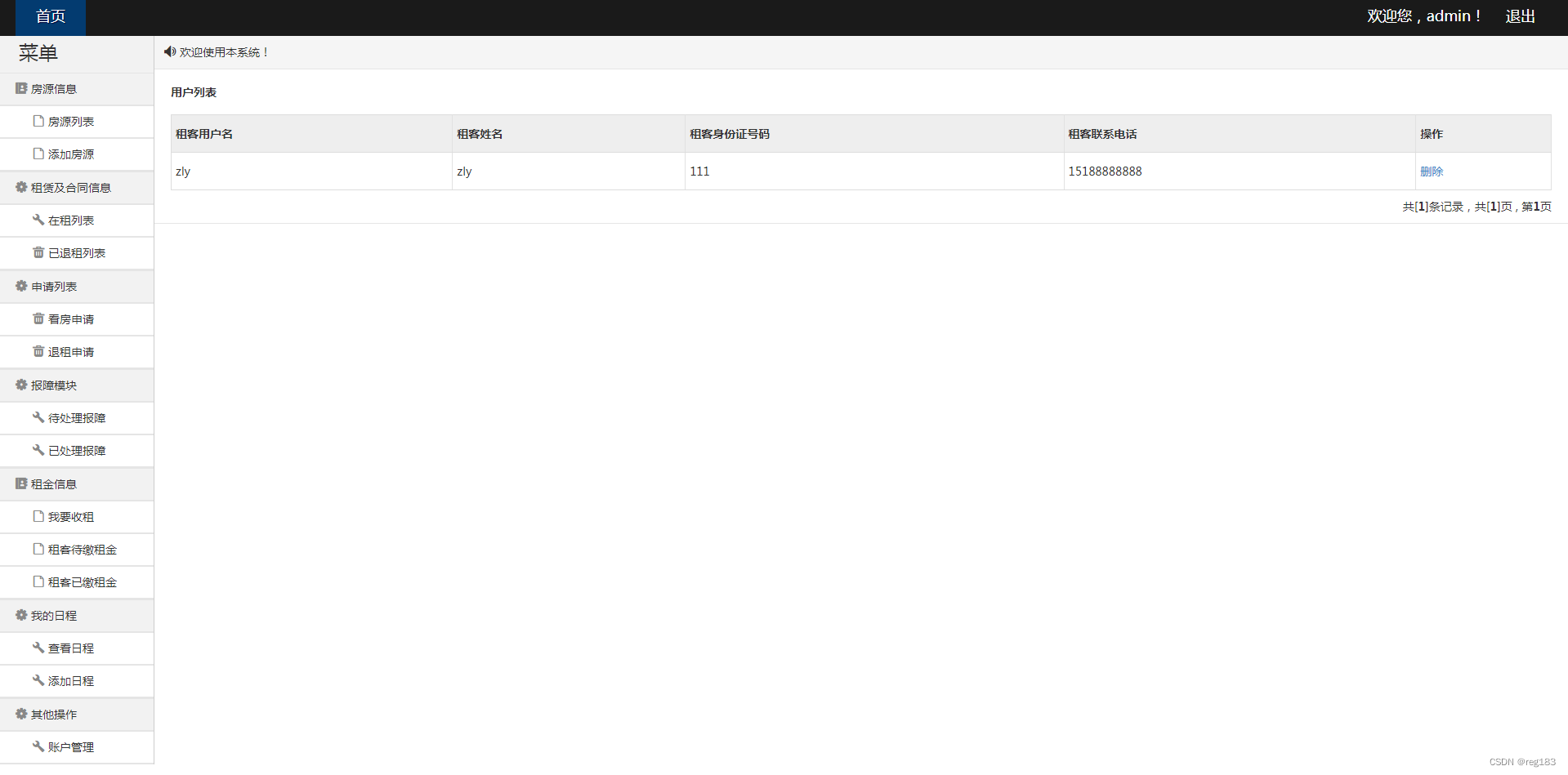
Task: View 租客已缴租金 page
Action: coord(77,582)
